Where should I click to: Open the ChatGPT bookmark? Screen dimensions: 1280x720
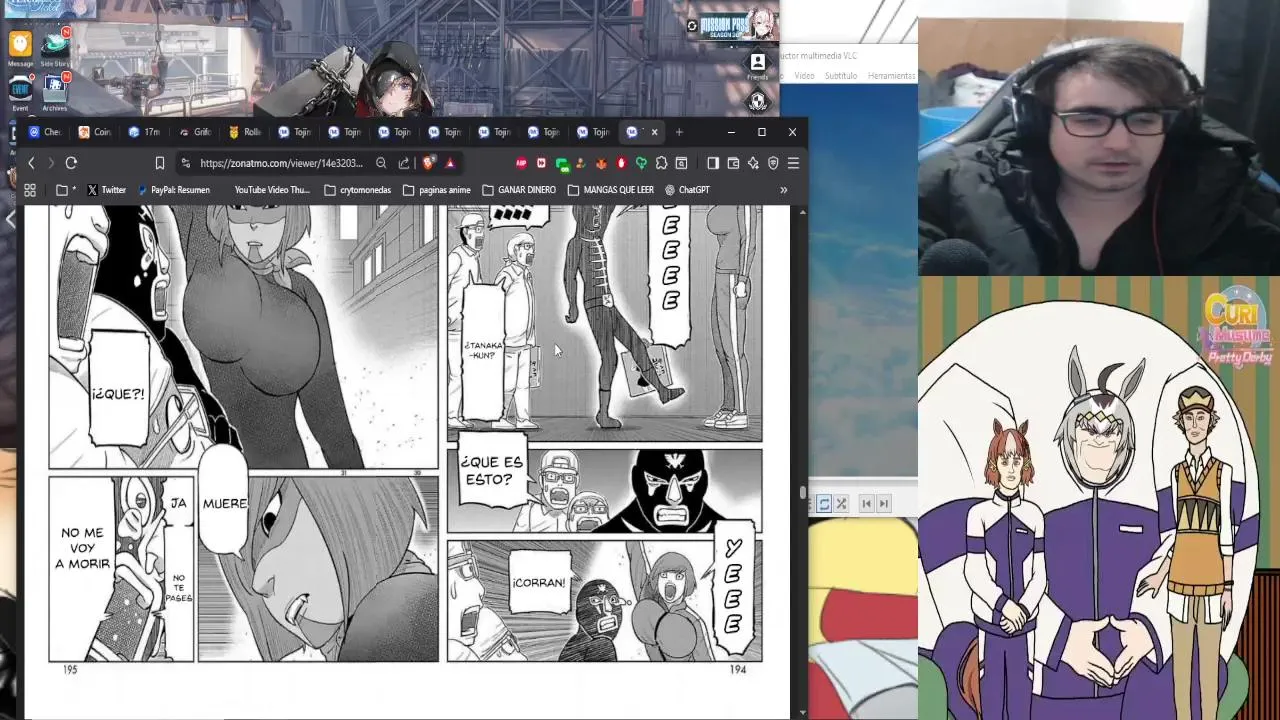(x=687, y=190)
